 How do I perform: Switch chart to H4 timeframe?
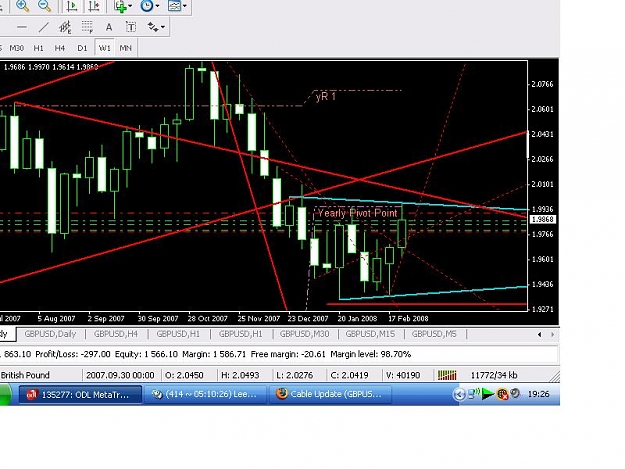[x=60, y=48]
